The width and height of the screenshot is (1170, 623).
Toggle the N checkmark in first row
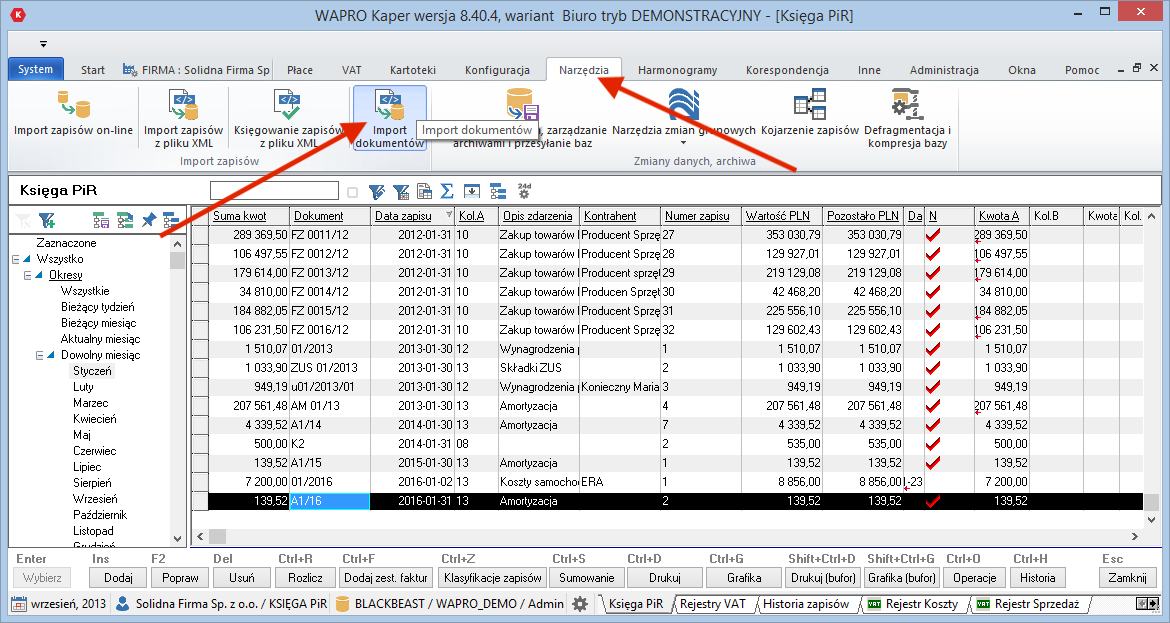click(934, 235)
